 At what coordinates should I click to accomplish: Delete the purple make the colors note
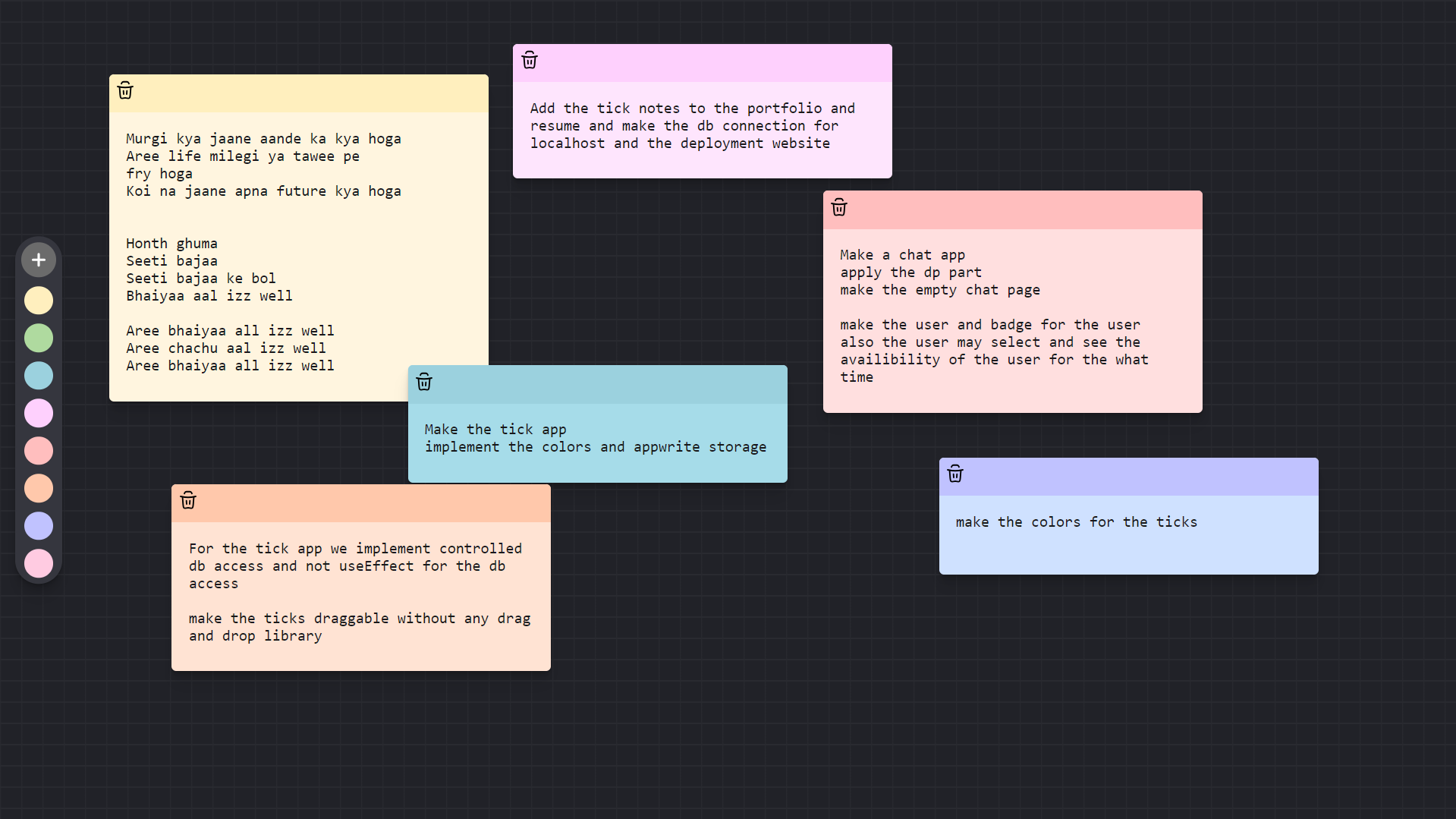click(955, 475)
